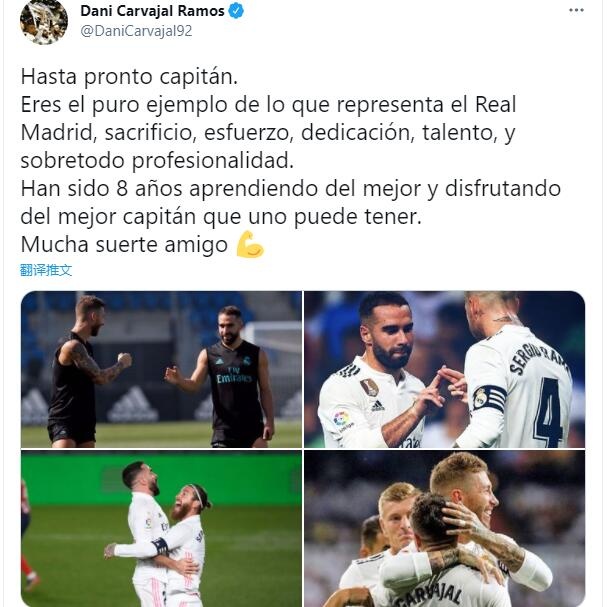Click the flexed biceps emoji
The width and height of the screenshot is (607, 607).
(250, 244)
